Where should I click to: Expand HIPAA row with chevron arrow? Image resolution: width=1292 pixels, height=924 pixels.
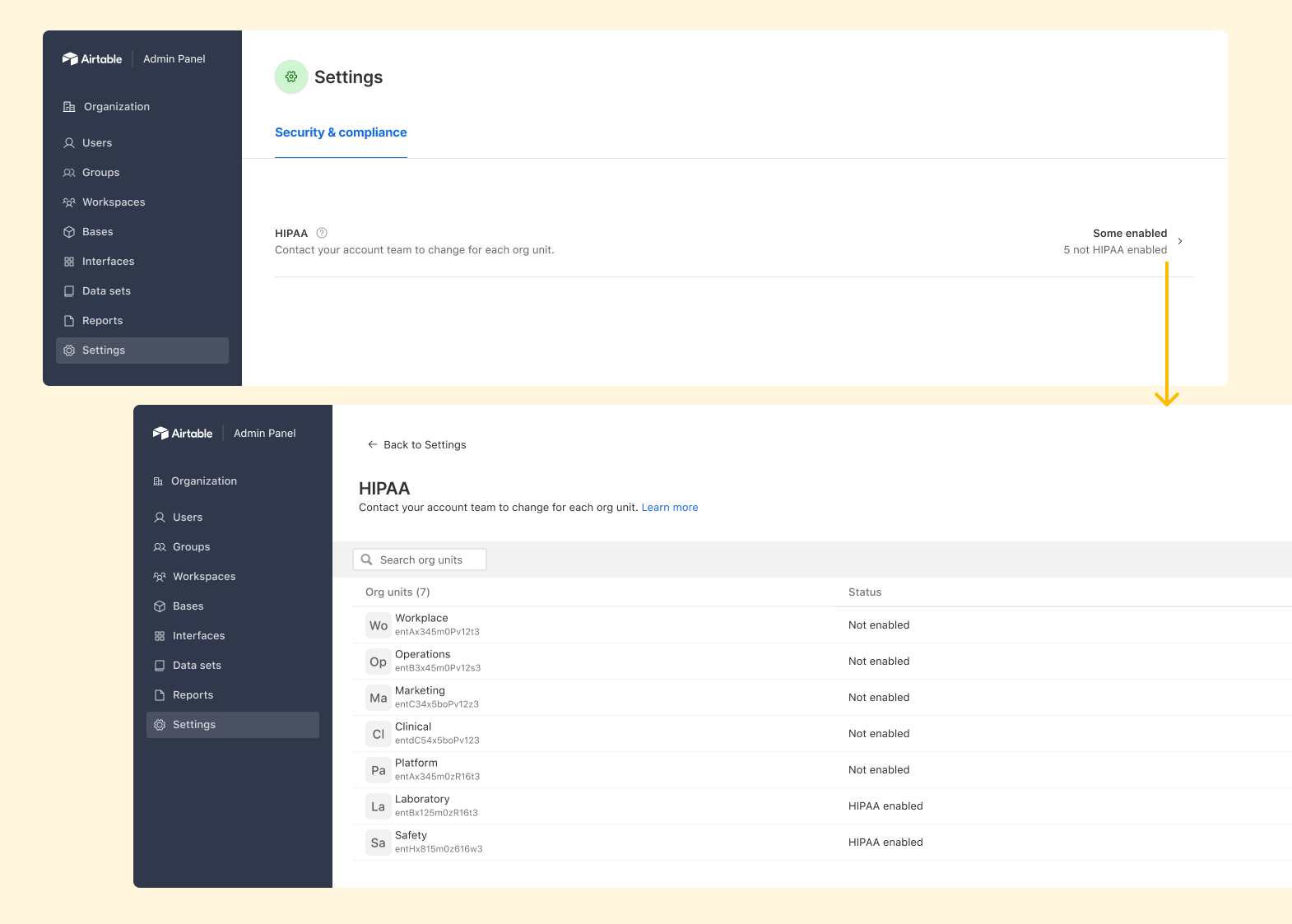pyautogui.click(x=1180, y=241)
